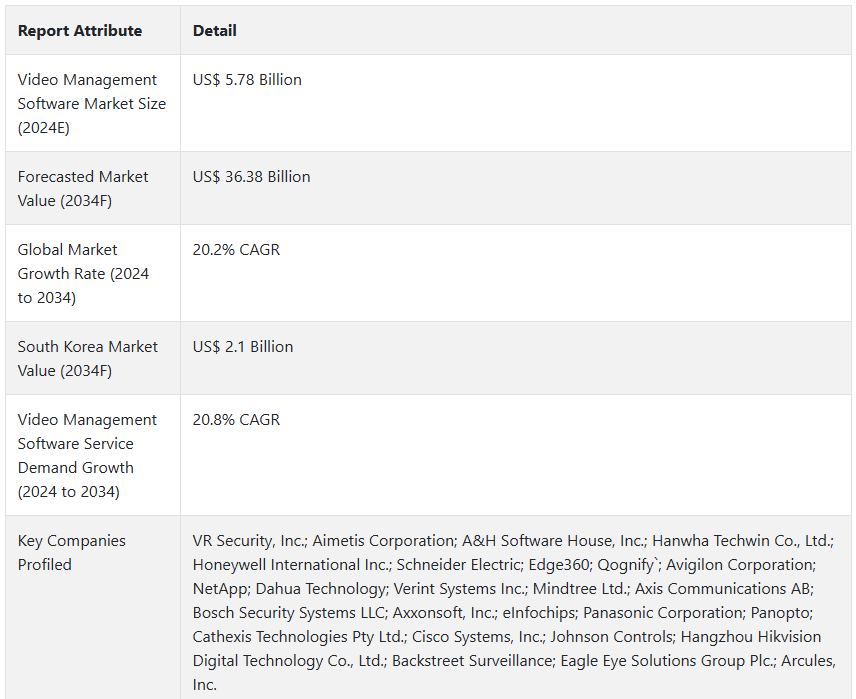Click 'VR Security, Inc.' in the companies list
This screenshot has height=699, width=856.
coord(250,541)
